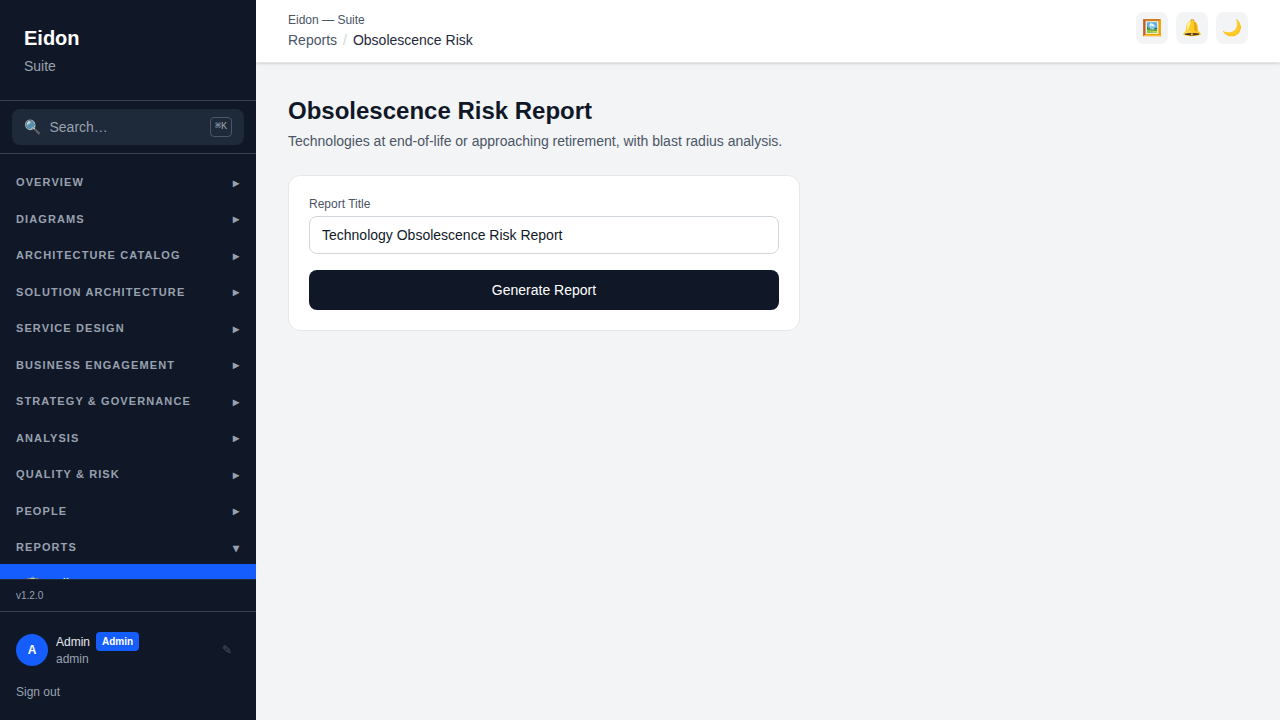Click the pencil edit profile icon

tap(227, 650)
